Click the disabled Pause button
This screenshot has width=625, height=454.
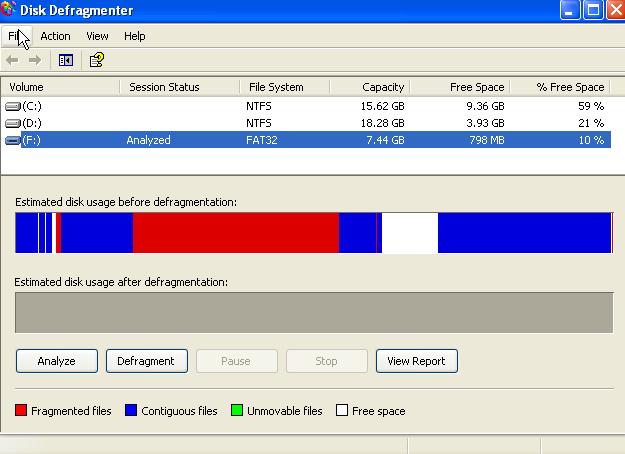tap(237, 361)
